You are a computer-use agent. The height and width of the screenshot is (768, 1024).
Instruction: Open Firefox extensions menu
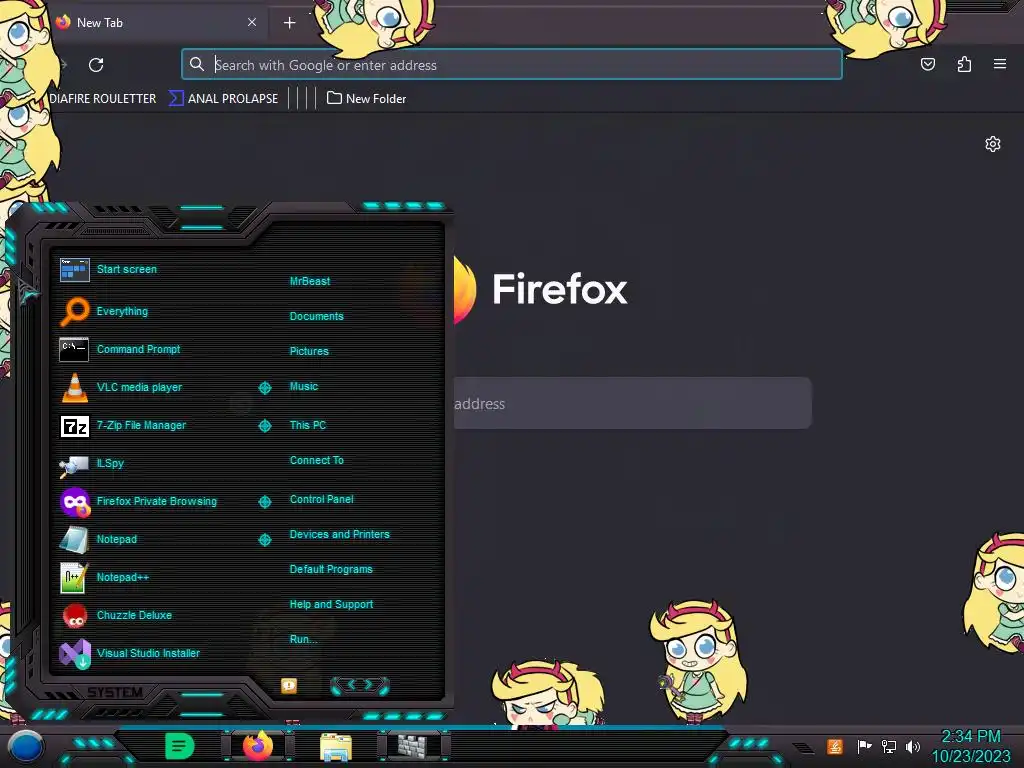(x=964, y=64)
